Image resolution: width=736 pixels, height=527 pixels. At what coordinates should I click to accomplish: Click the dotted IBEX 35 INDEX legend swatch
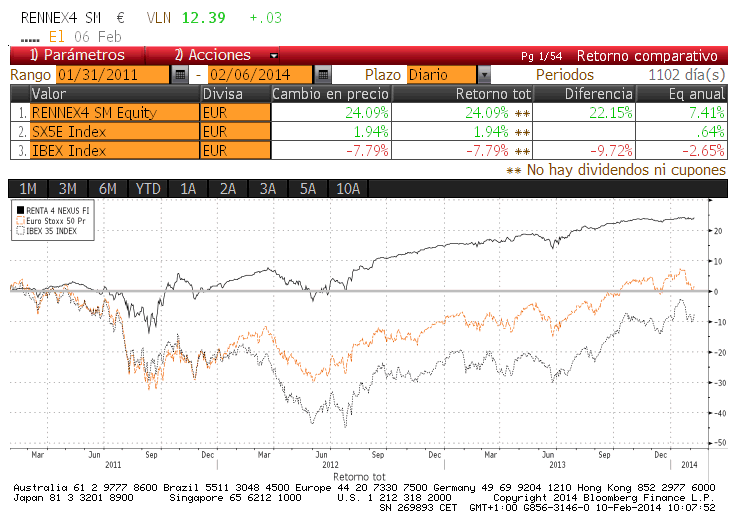(20, 231)
